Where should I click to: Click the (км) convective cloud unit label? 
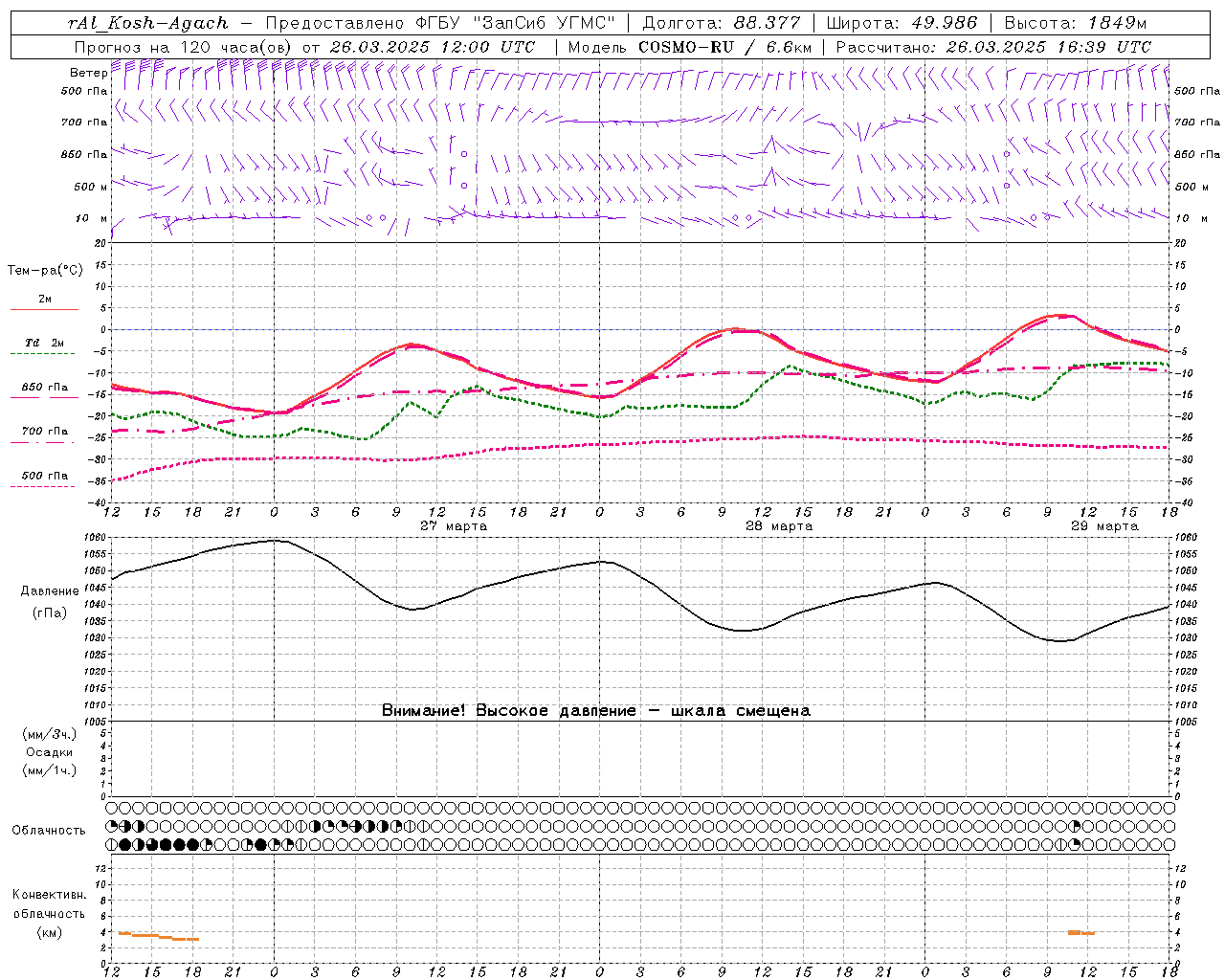point(50,932)
